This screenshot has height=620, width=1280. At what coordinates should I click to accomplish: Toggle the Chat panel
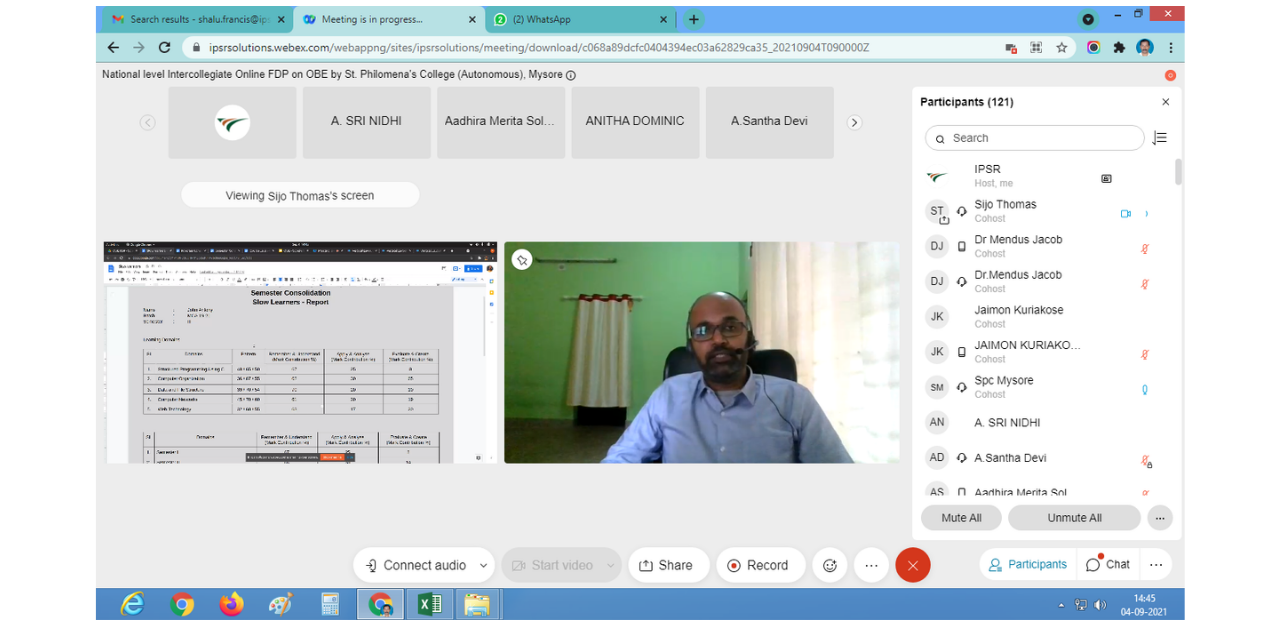(1108, 564)
